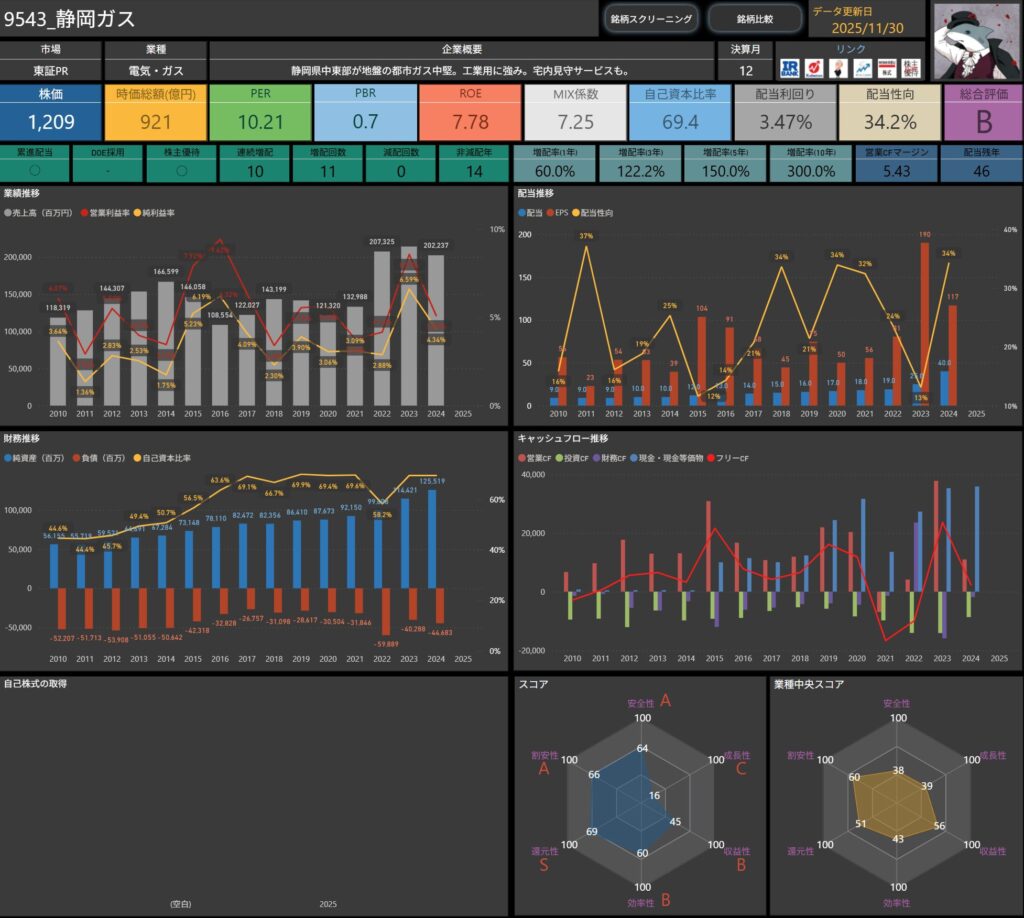
Task: Click the 累進配当 circle indicator
Action: (35, 171)
